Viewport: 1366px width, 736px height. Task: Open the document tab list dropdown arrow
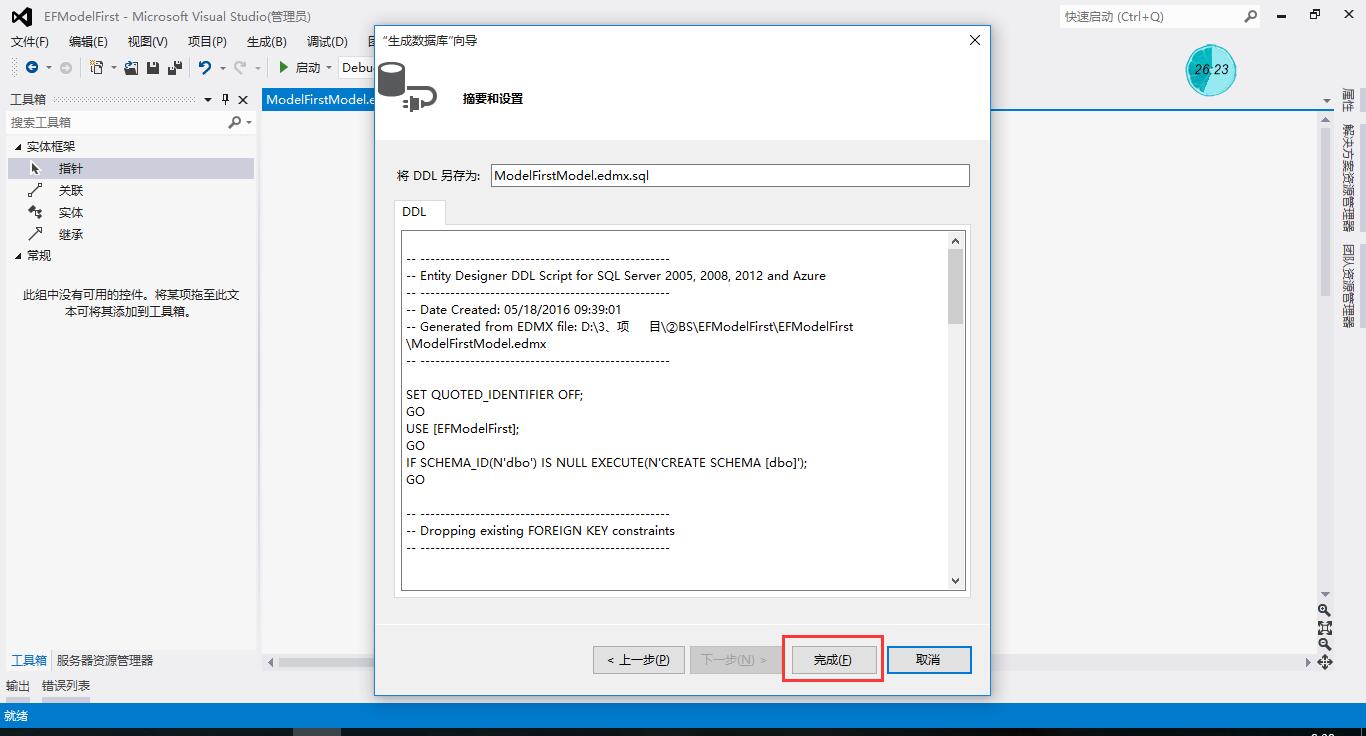click(1325, 100)
